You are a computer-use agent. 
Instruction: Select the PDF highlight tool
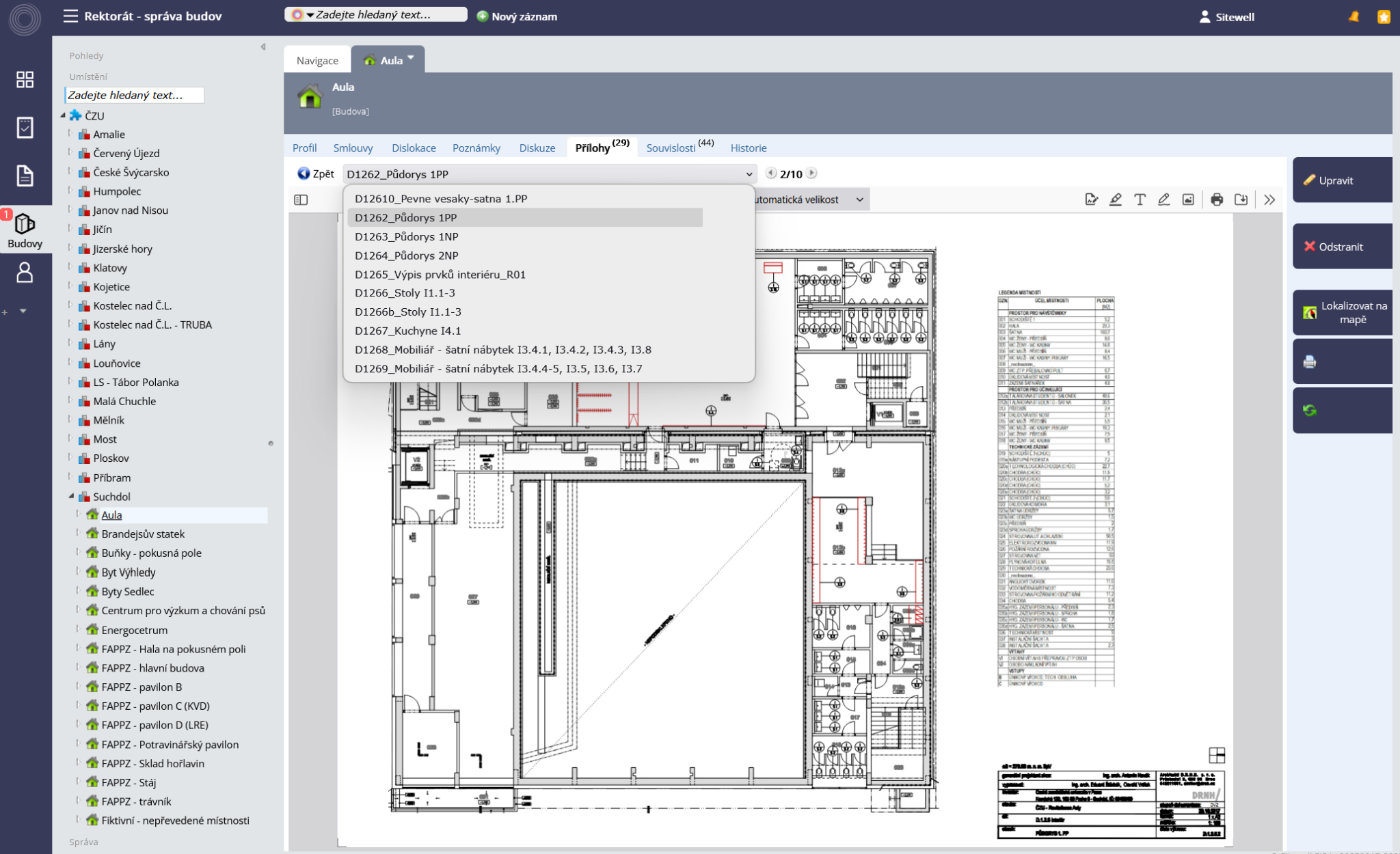[1116, 199]
